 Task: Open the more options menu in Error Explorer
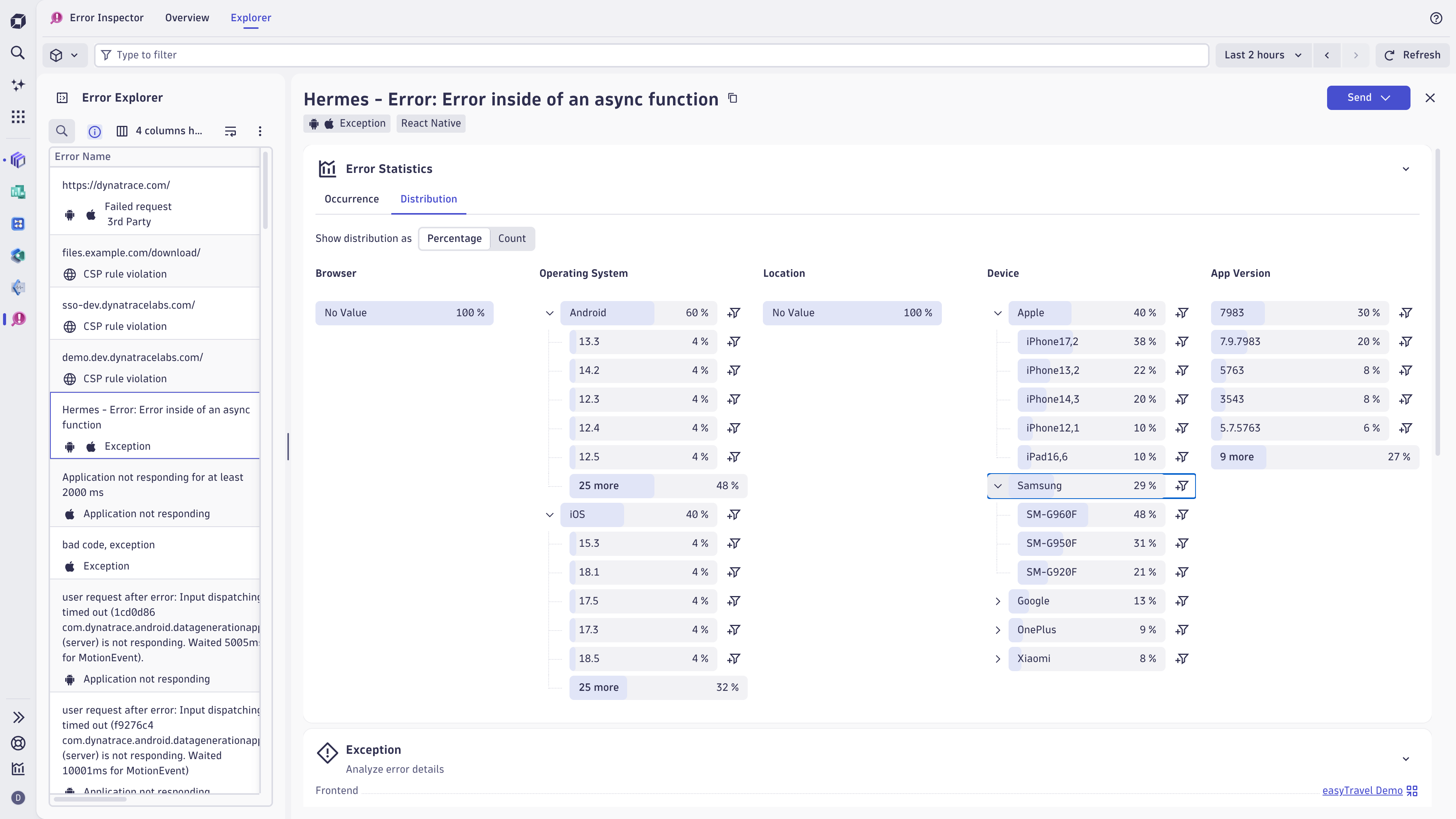tap(260, 131)
